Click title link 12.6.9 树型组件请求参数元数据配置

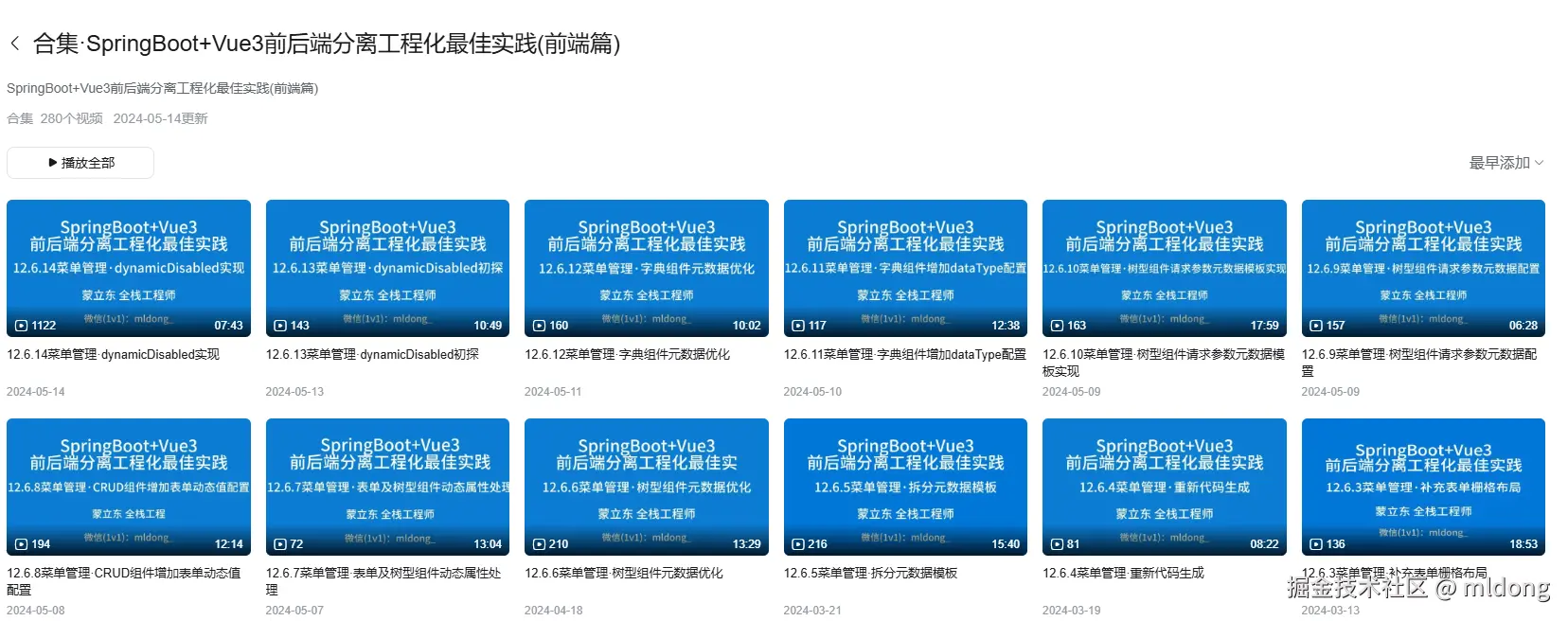pos(1418,363)
